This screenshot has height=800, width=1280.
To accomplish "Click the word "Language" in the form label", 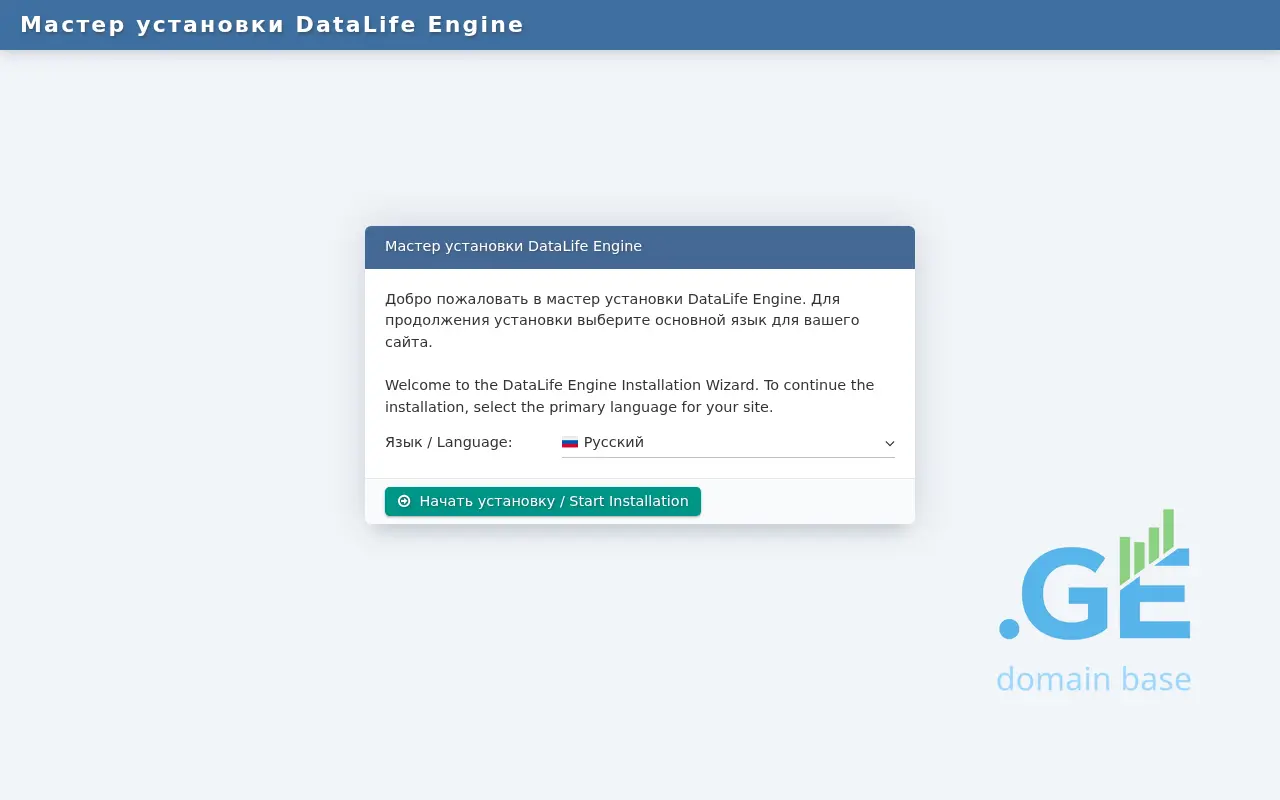I will coord(474,442).
